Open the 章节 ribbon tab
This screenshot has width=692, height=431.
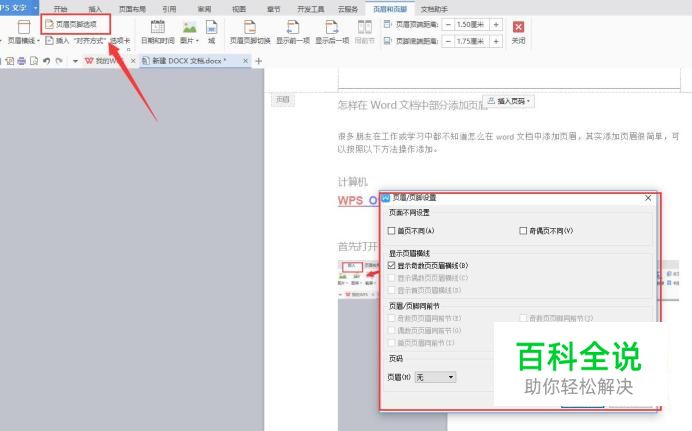[274, 9]
